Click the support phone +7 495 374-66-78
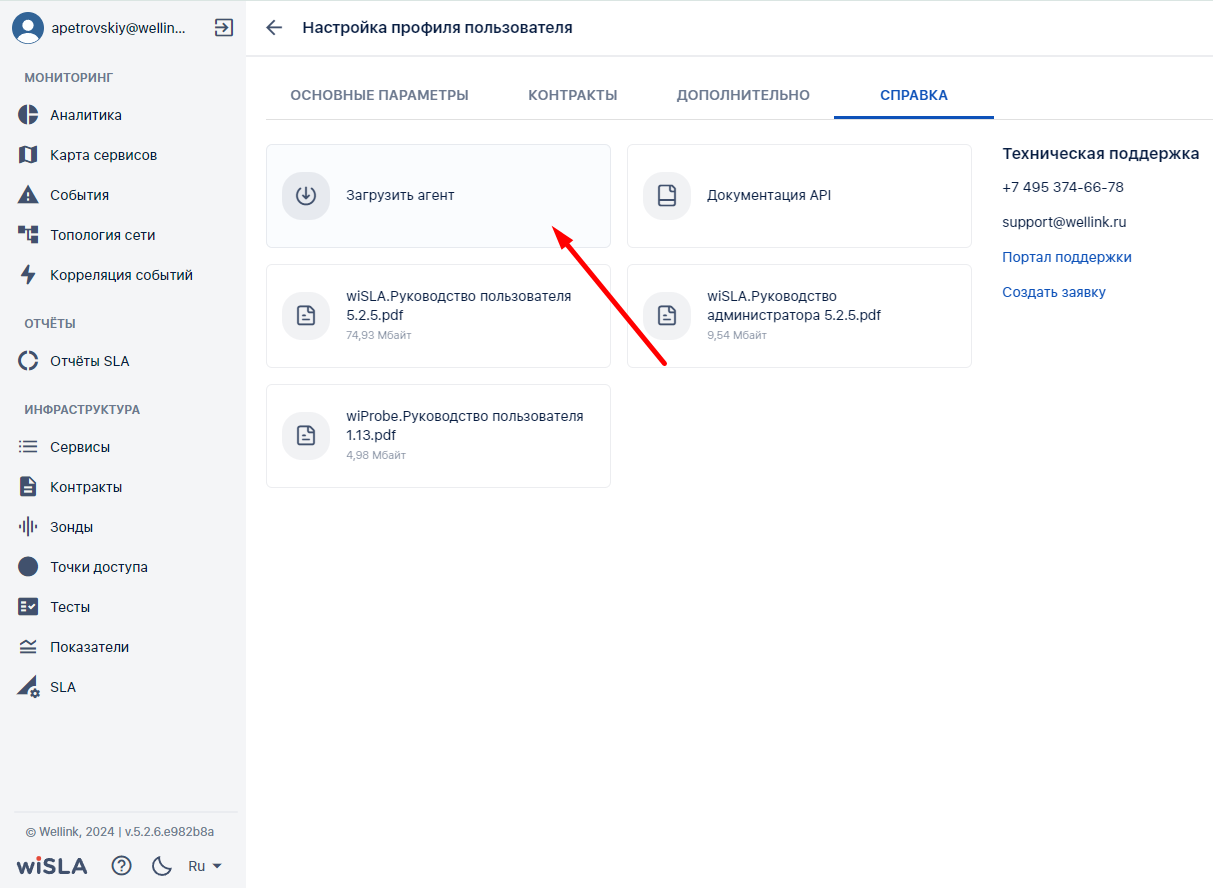 [1063, 187]
